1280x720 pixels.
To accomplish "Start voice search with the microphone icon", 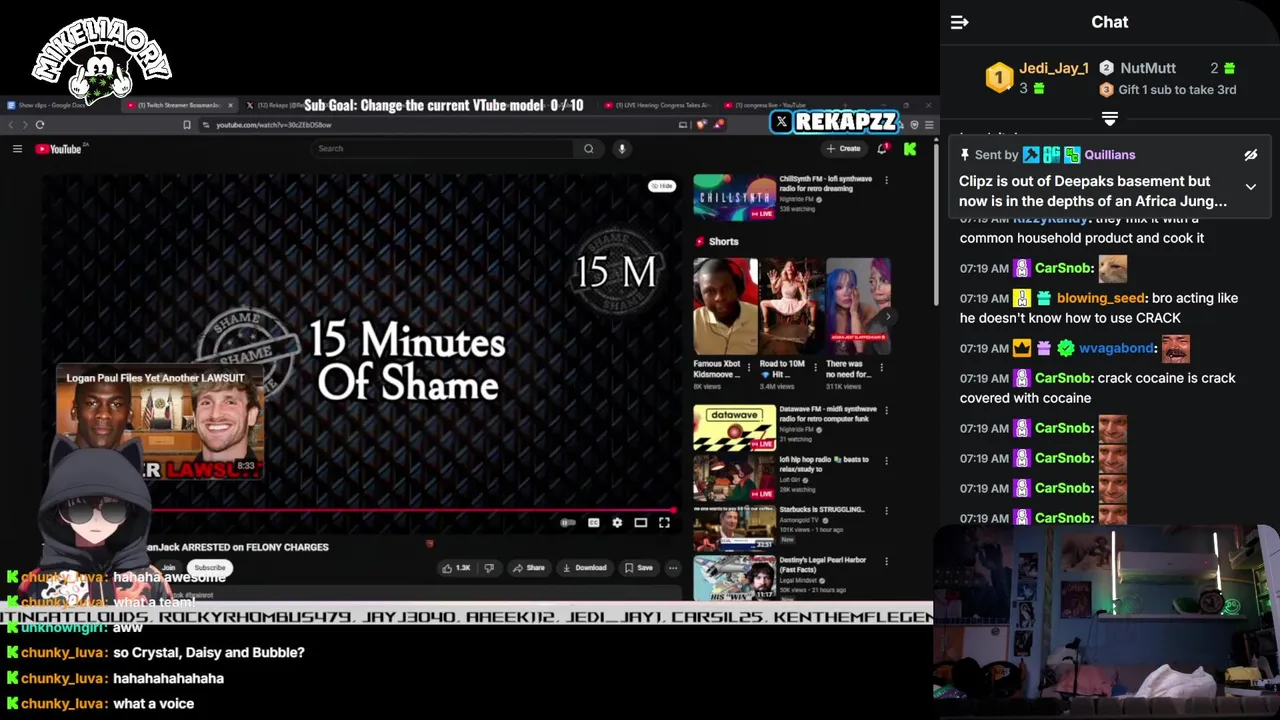I will [621, 149].
